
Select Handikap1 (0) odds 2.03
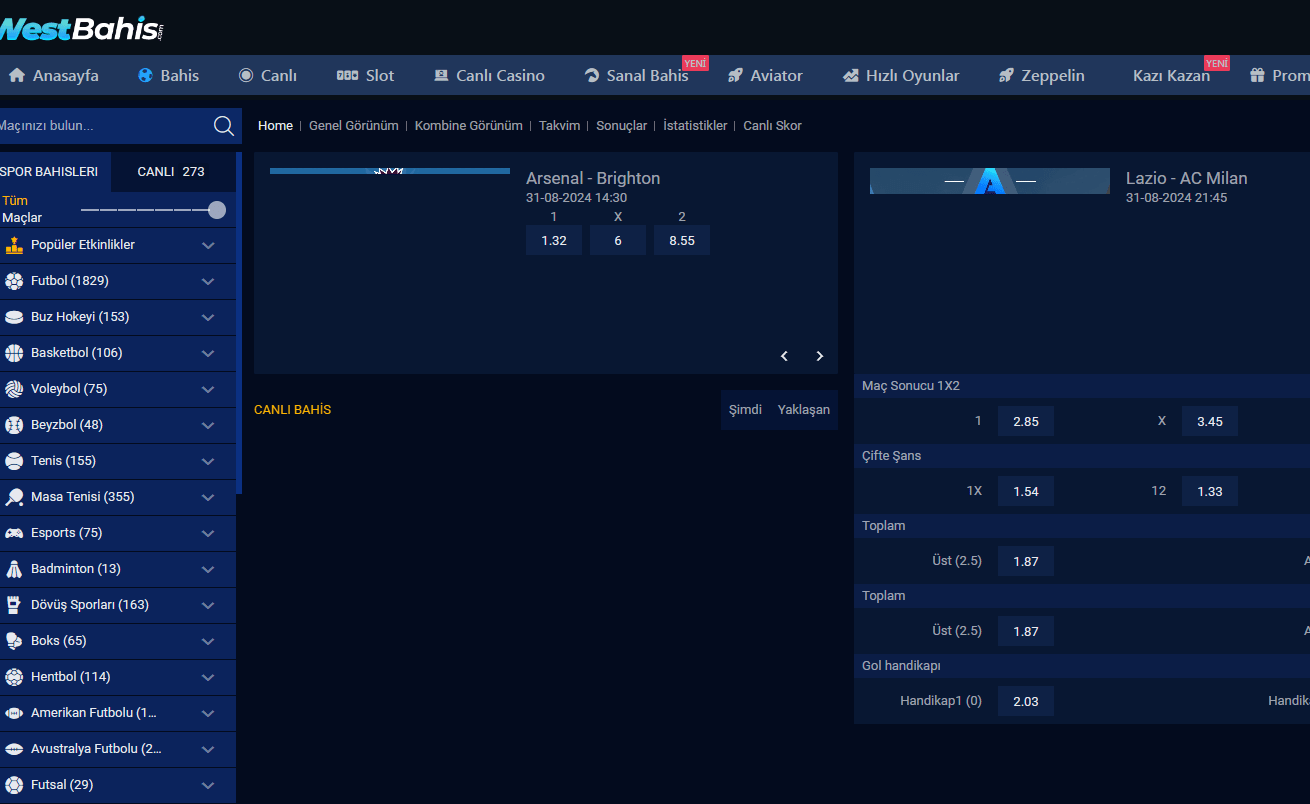[1026, 701]
